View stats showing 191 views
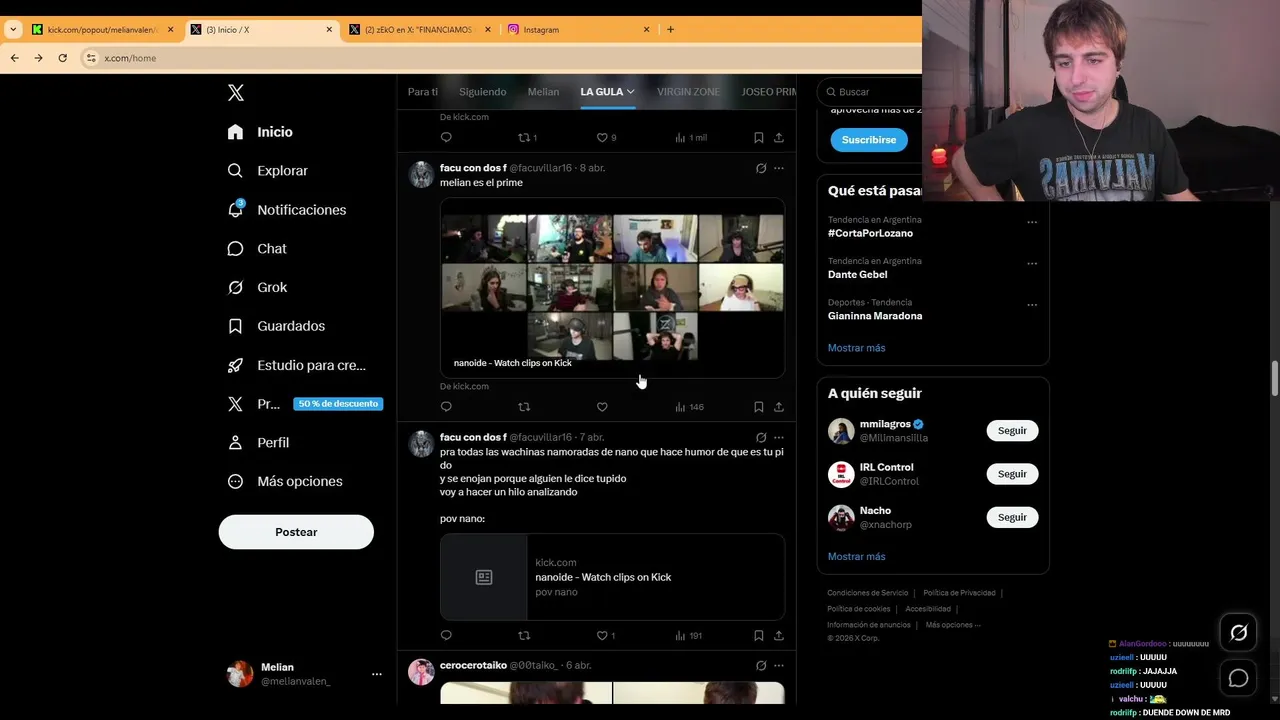Viewport: 1280px width, 720px height. [x=689, y=636]
